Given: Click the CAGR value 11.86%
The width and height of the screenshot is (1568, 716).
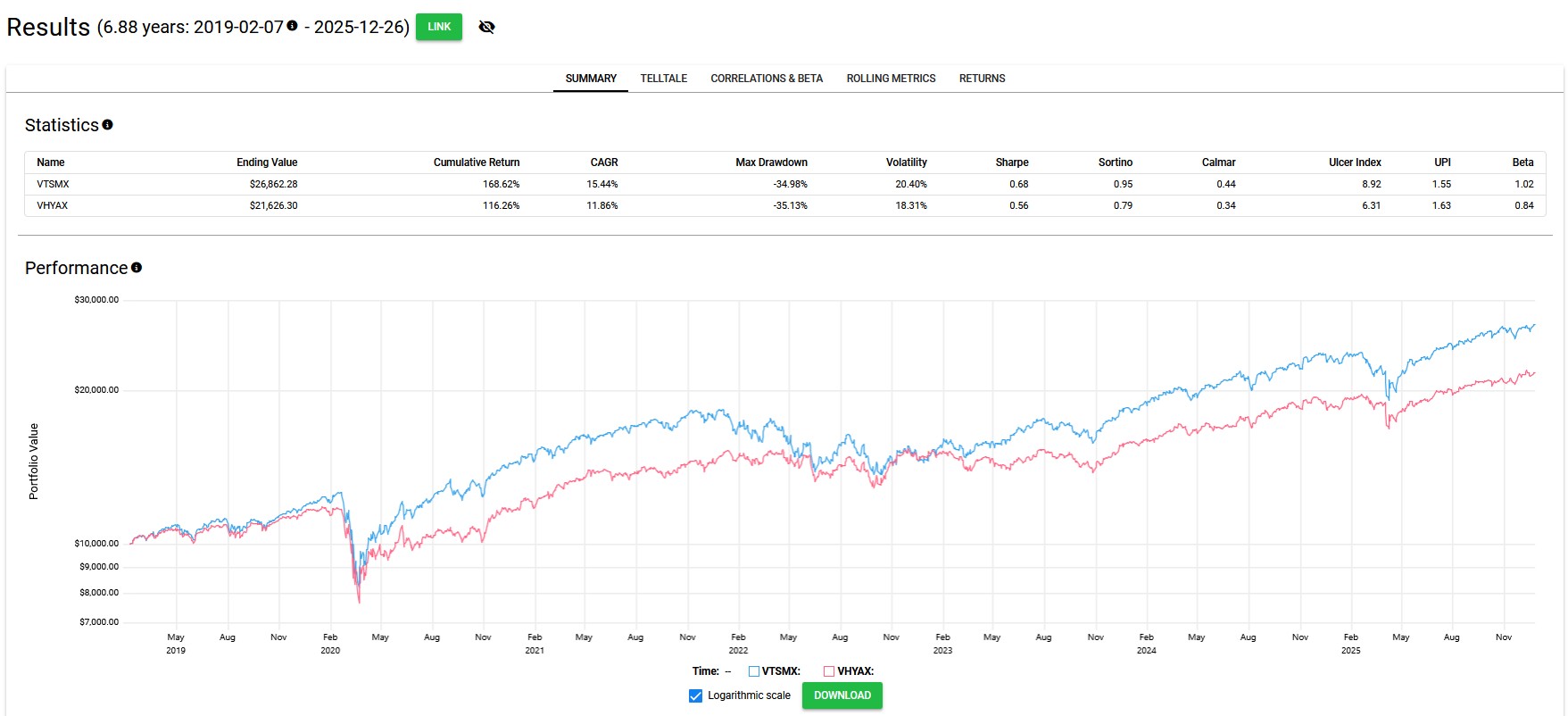Looking at the screenshot, I should click(602, 205).
